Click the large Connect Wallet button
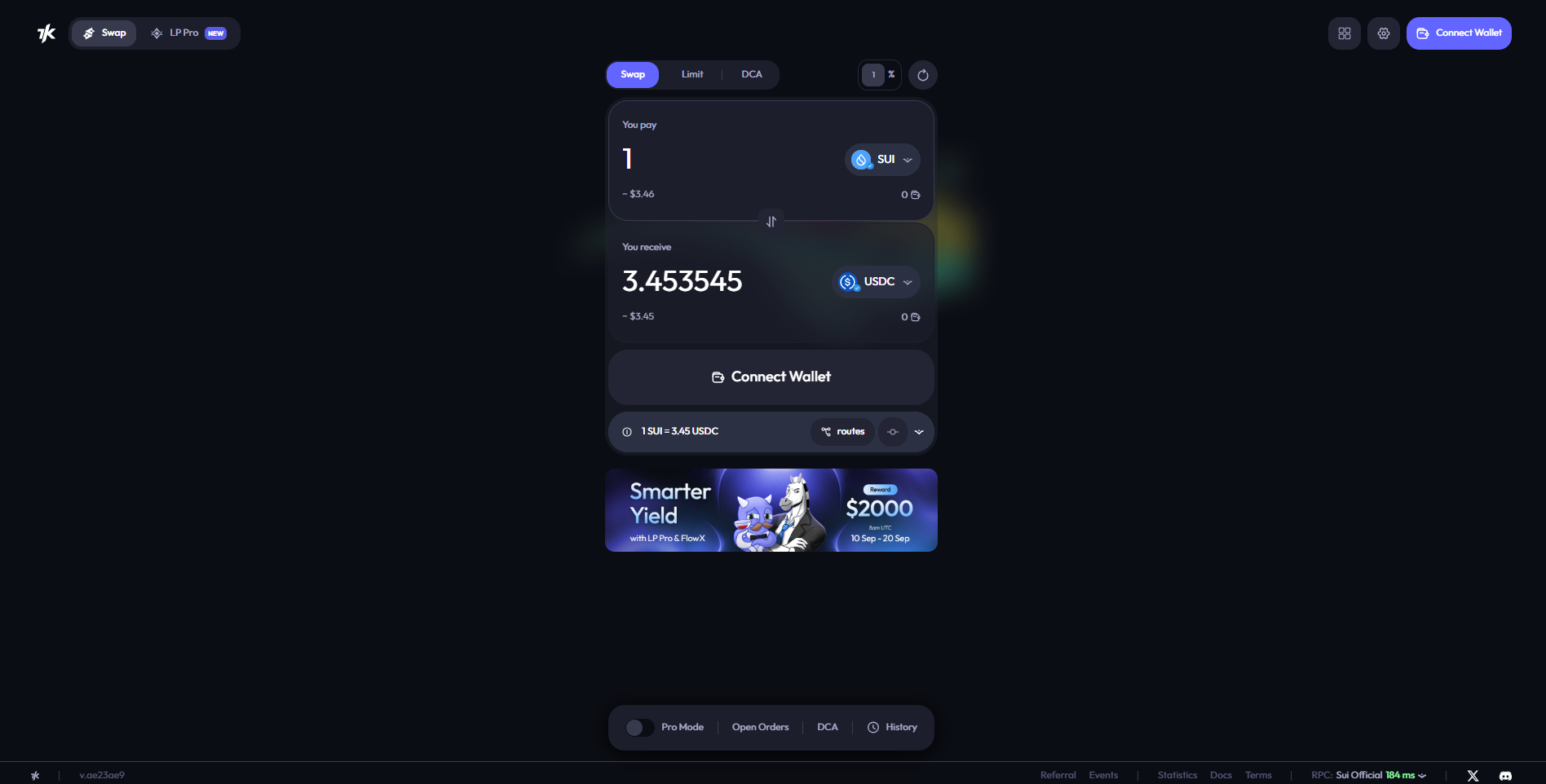1546x784 pixels. click(x=771, y=377)
